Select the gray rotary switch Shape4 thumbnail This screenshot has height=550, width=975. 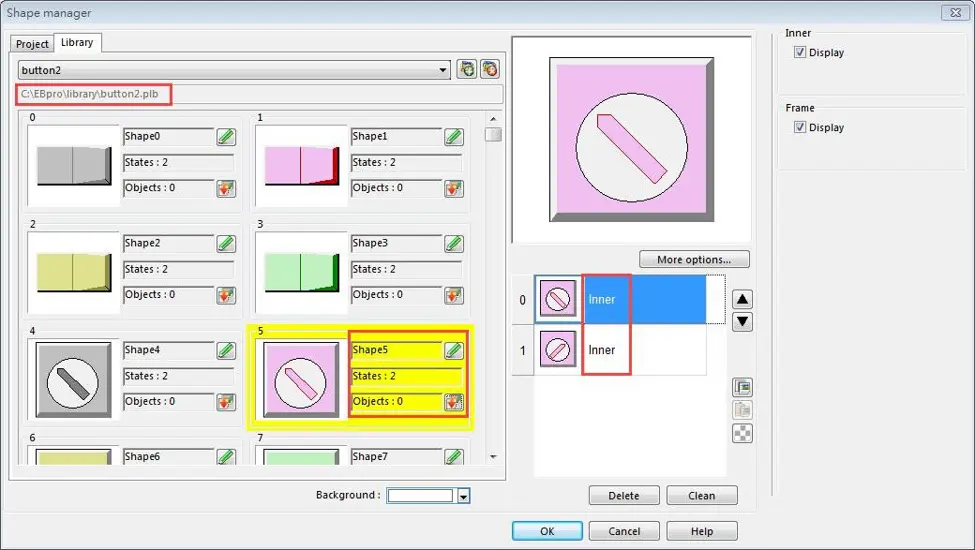73,379
